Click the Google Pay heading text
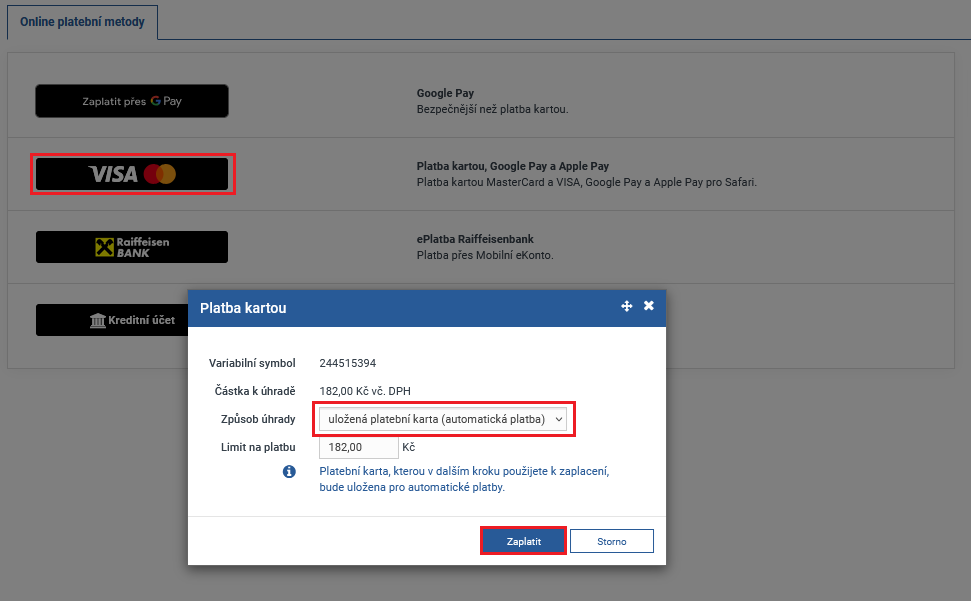 coord(445,93)
